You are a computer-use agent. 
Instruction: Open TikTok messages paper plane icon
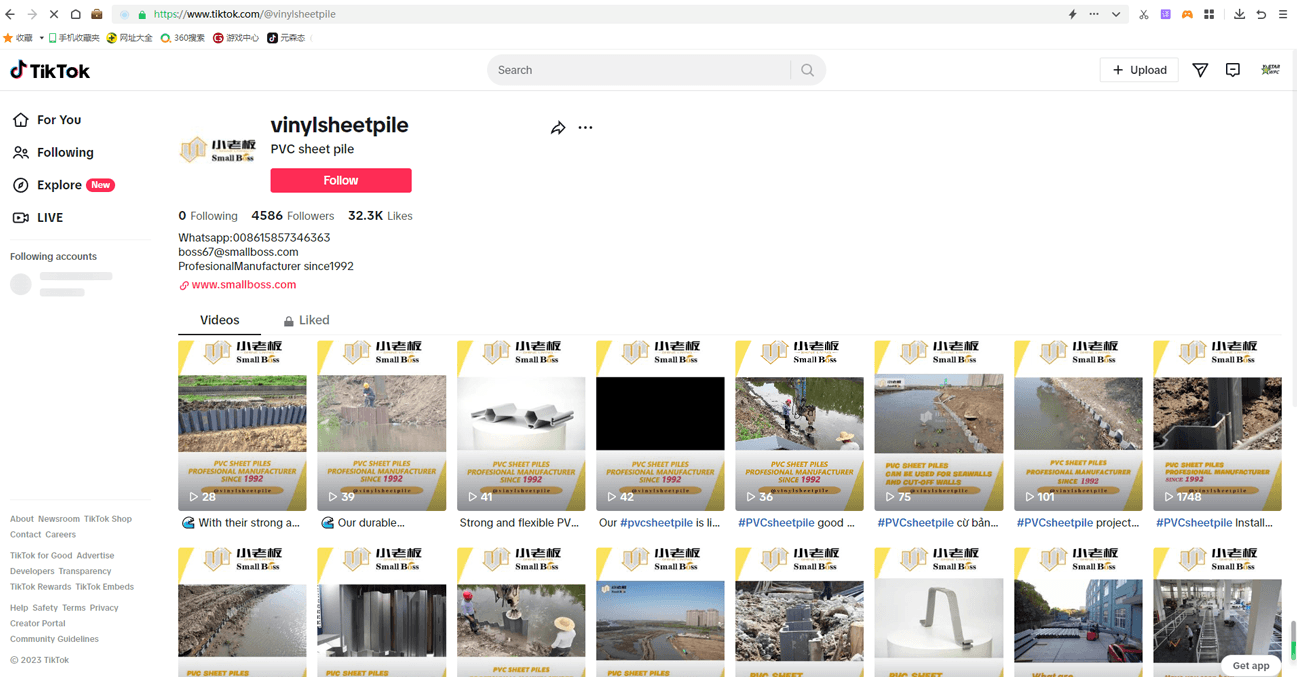(x=1200, y=70)
